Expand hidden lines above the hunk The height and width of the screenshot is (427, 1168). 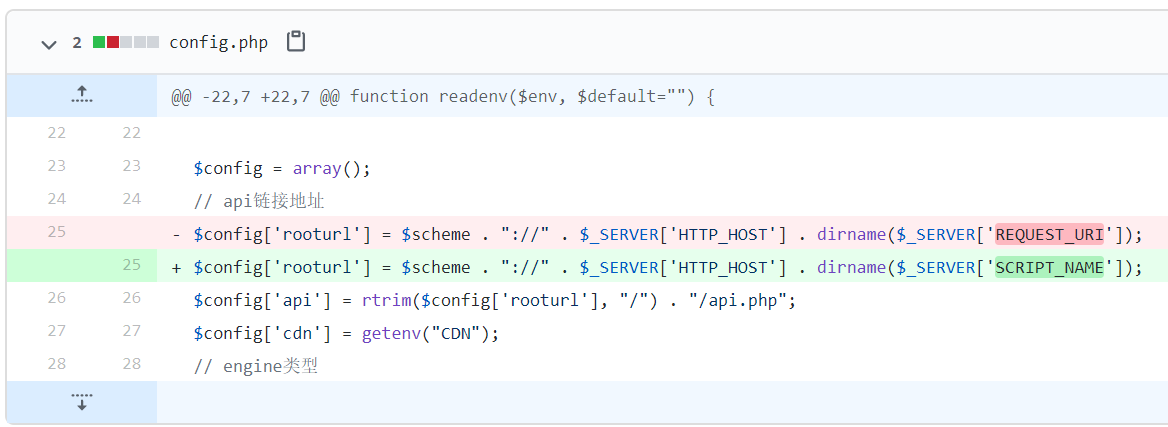82,95
